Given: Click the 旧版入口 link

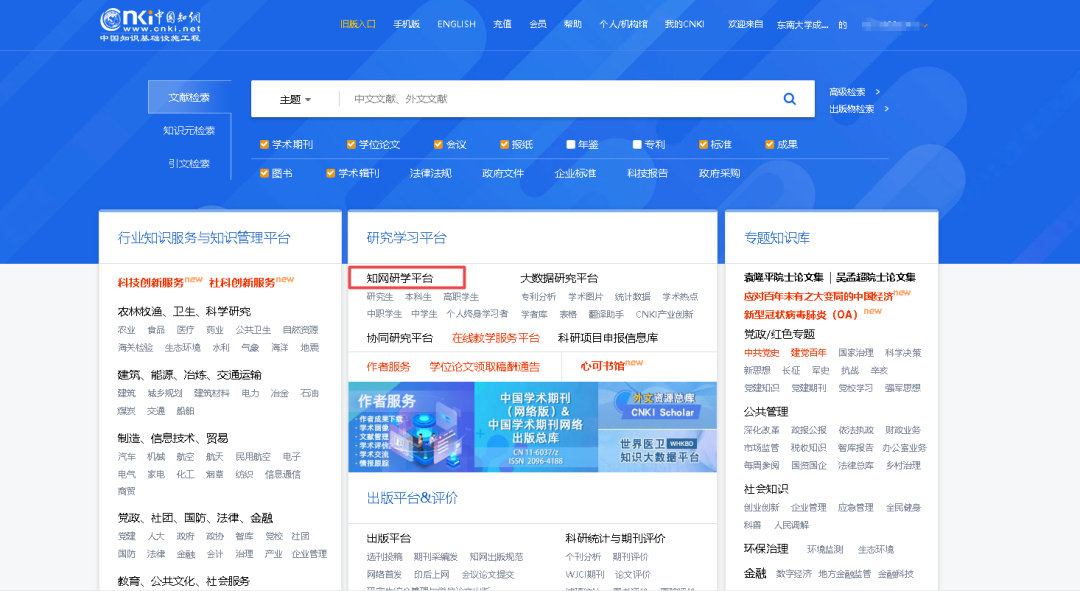Looking at the screenshot, I should 359,24.
